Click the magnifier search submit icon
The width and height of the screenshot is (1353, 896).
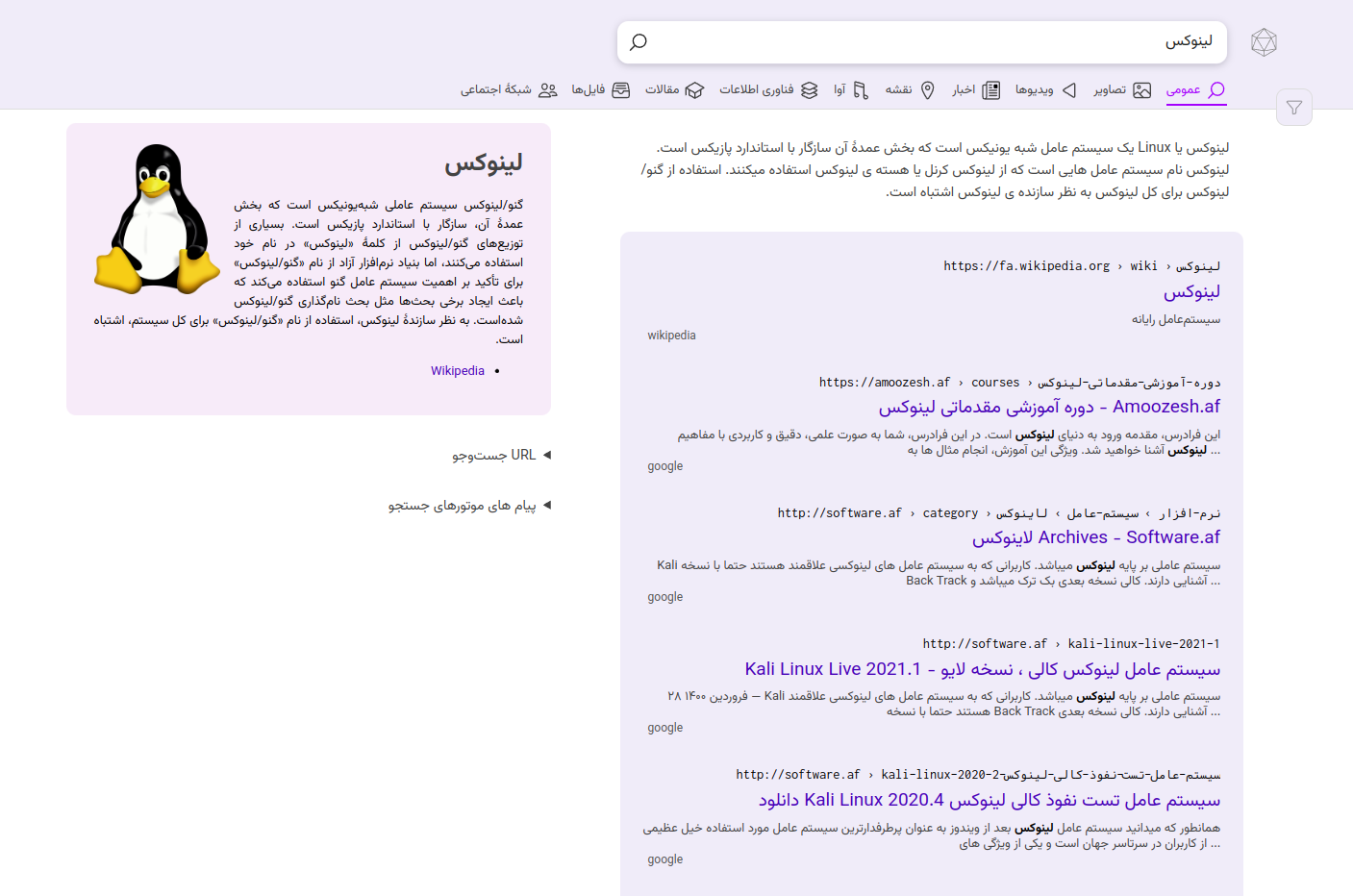pyautogui.click(x=639, y=42)
